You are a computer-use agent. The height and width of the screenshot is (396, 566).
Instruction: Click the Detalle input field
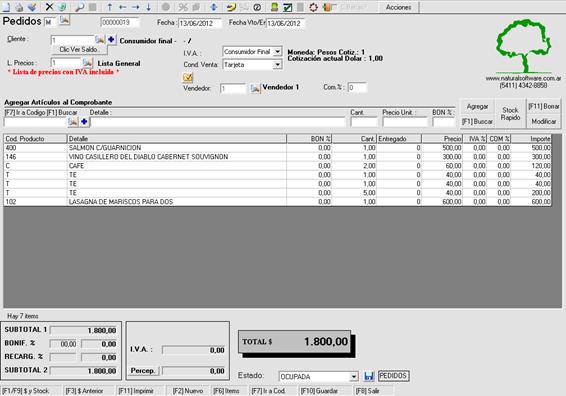click(x=218, y=122)
